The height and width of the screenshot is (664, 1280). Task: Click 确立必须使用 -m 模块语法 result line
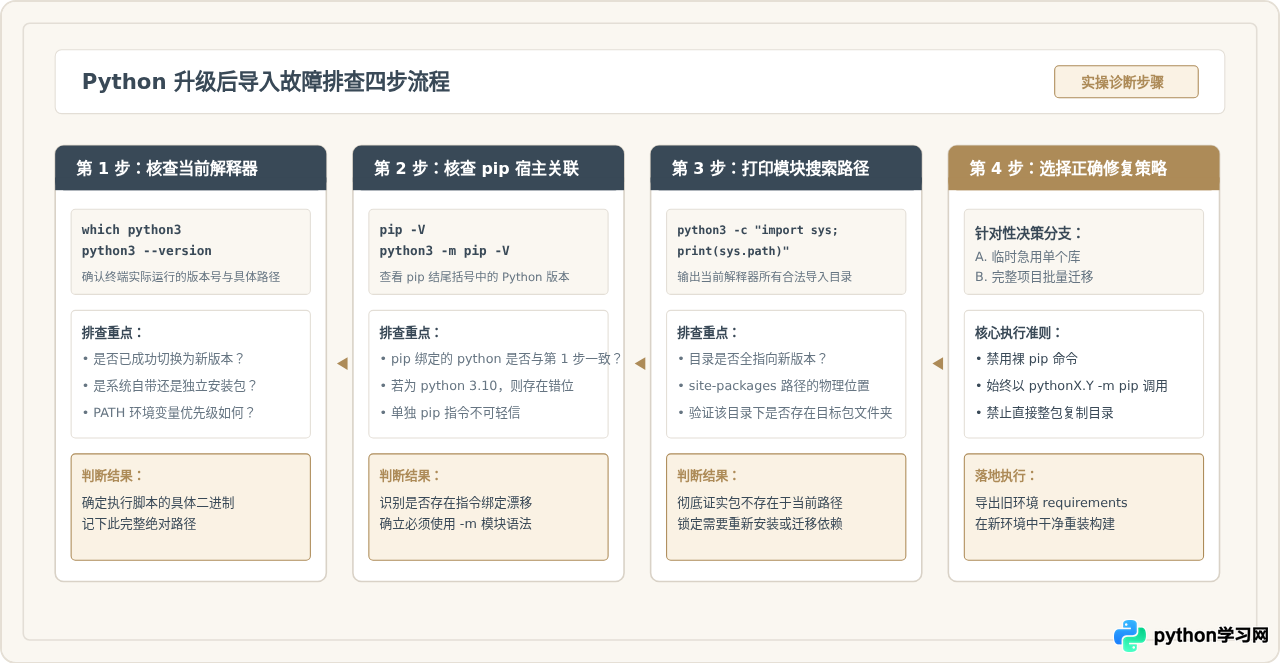pyautogui.click(x=455, y=523)
